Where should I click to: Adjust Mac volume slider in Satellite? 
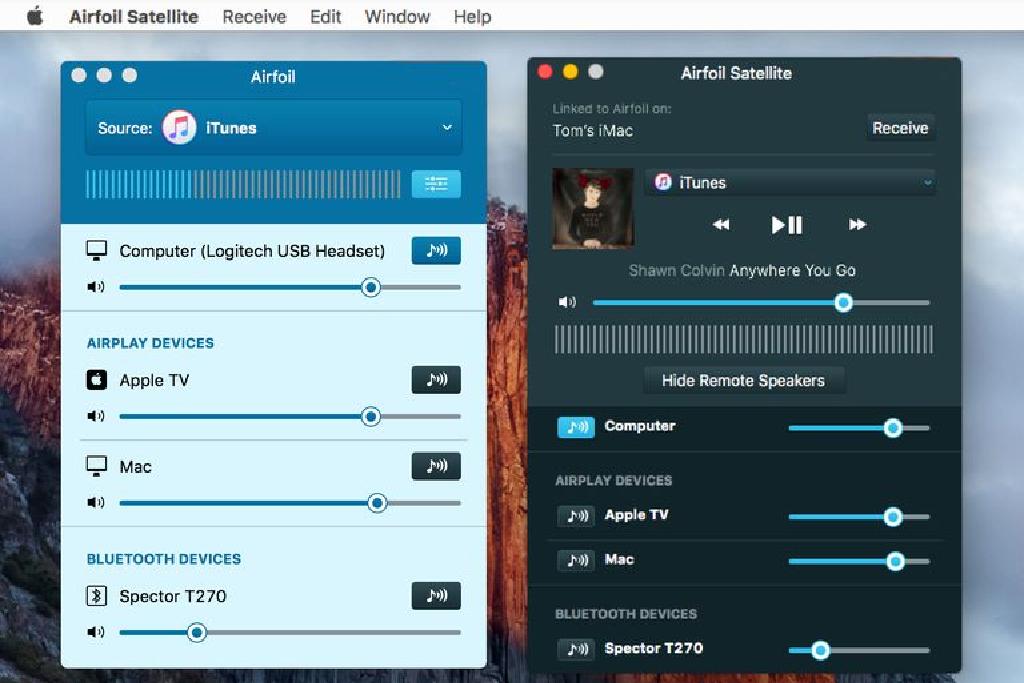pyautogui.click(x=859, y=561)
